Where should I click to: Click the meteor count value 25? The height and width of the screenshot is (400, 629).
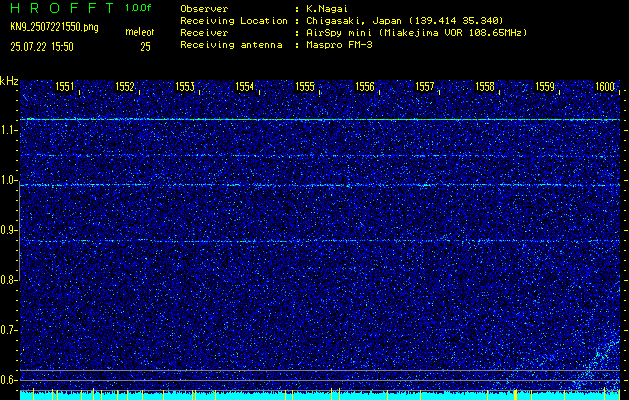pos(145,47)
